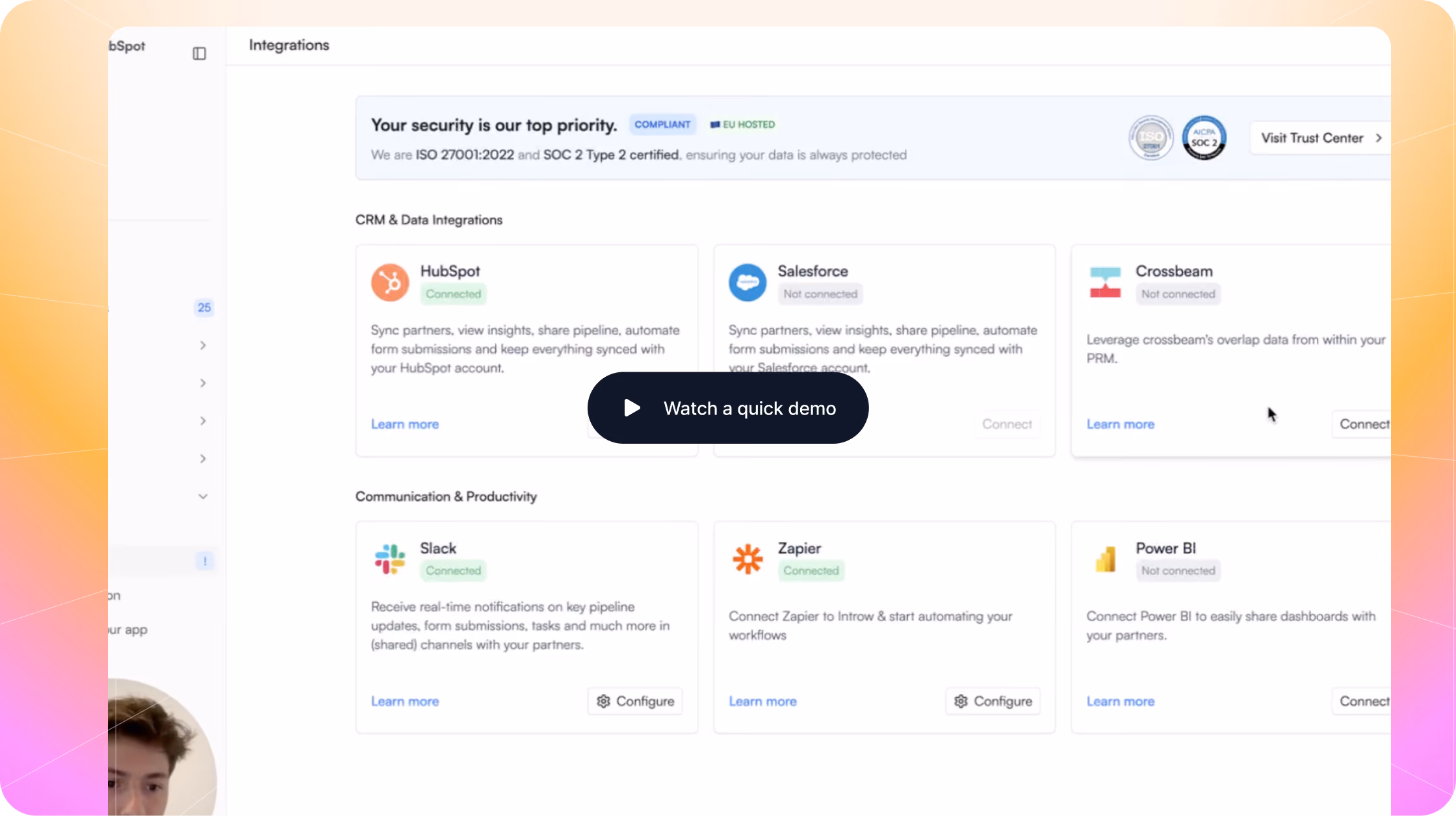Viewport: 1456px width, 816px height.
Task: Collapse the sidebar section with the down chevron
Action: tap(203, 496)
